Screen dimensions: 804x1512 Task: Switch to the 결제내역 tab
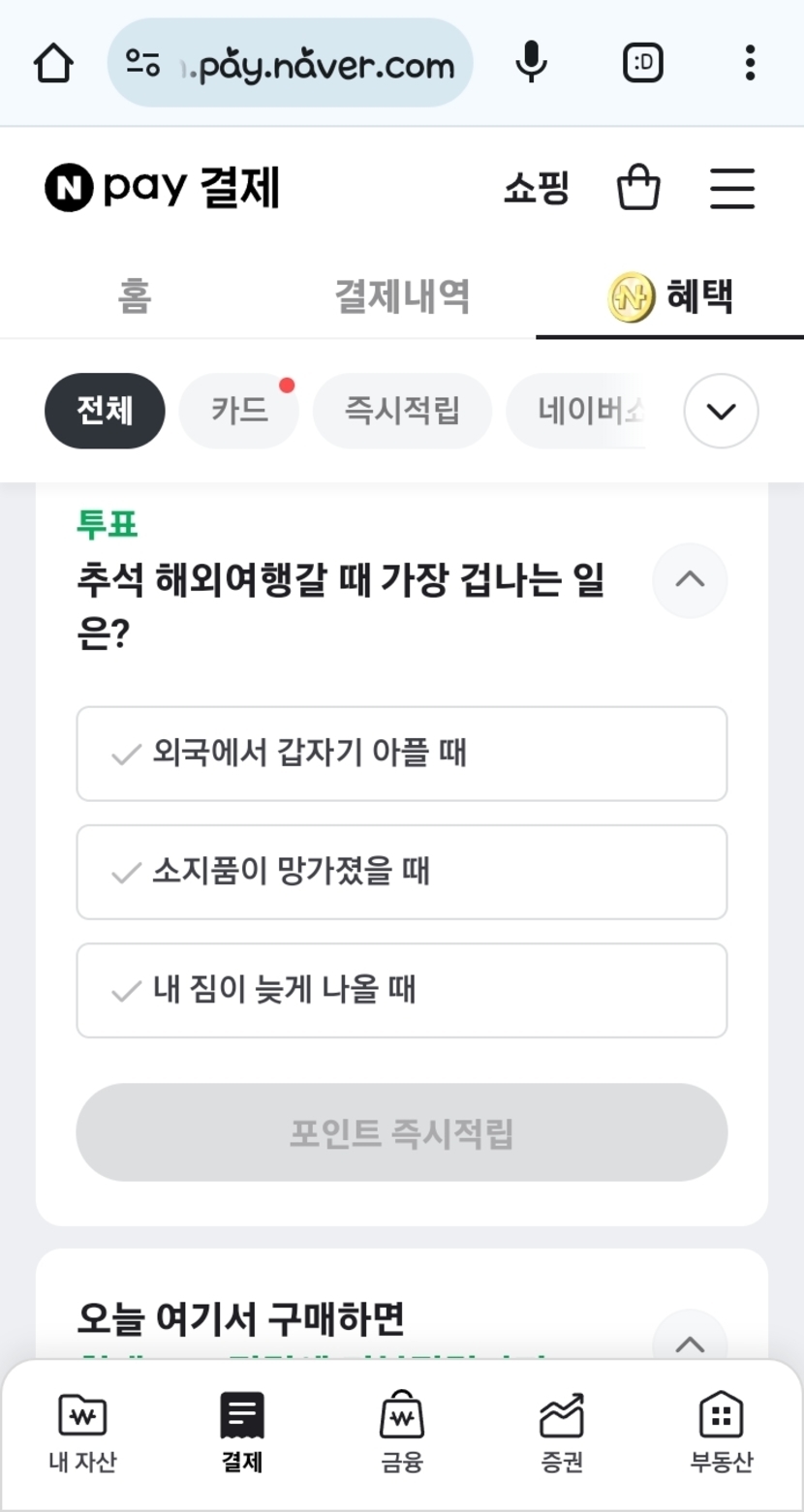coord(402,296)
